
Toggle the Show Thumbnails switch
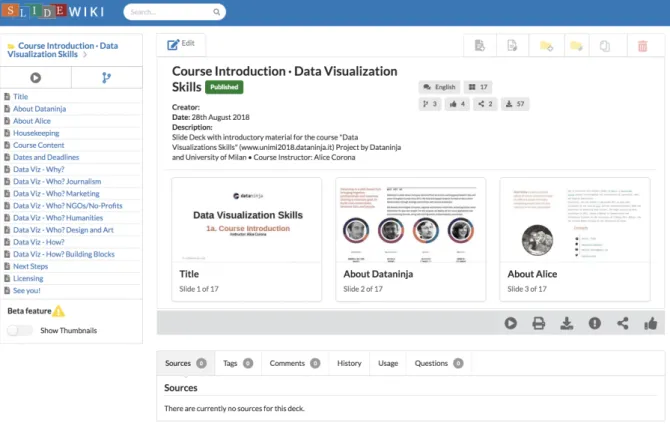click(20, 330)
